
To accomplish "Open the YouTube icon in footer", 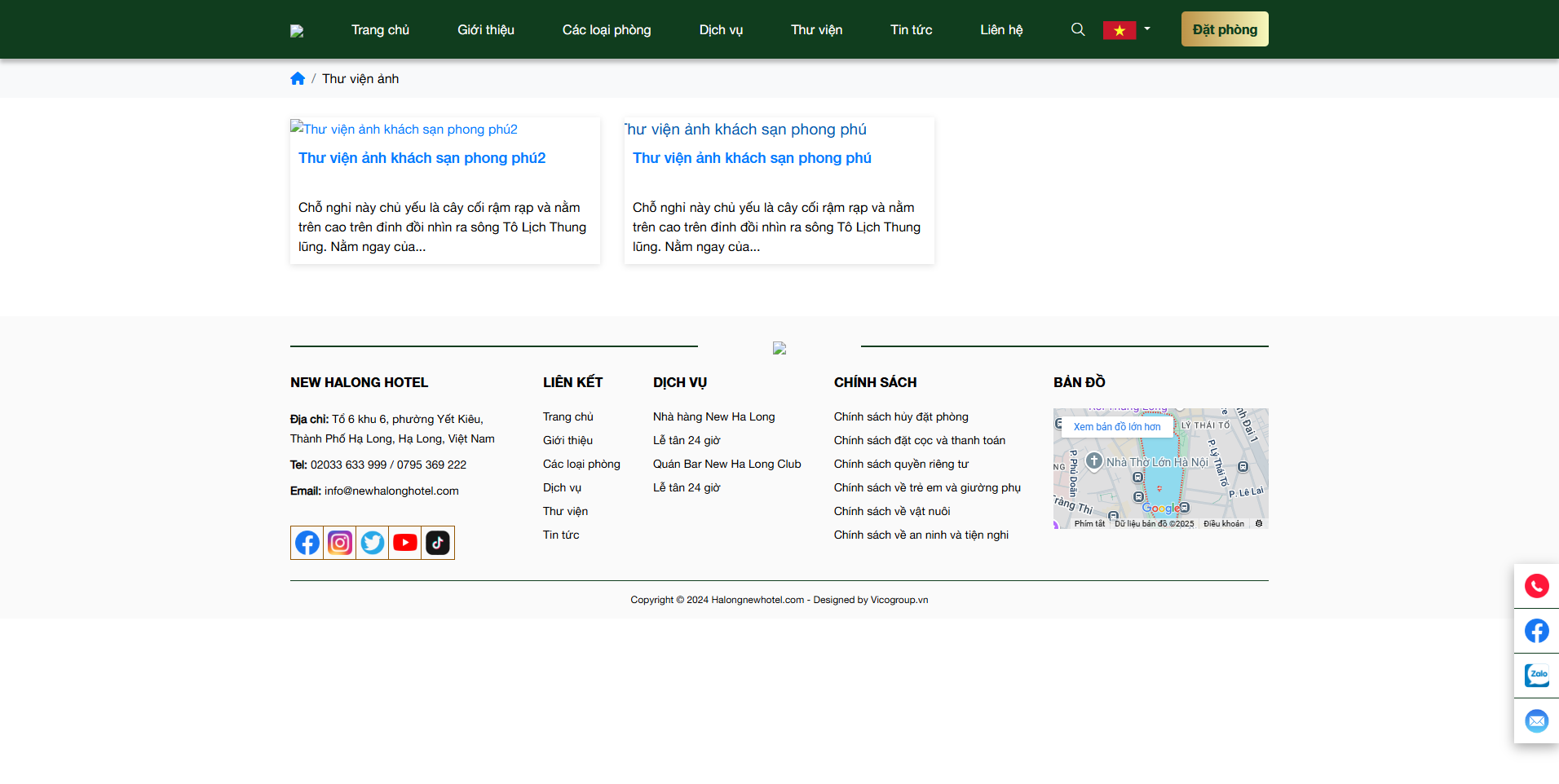I will [x=405, y=543].
